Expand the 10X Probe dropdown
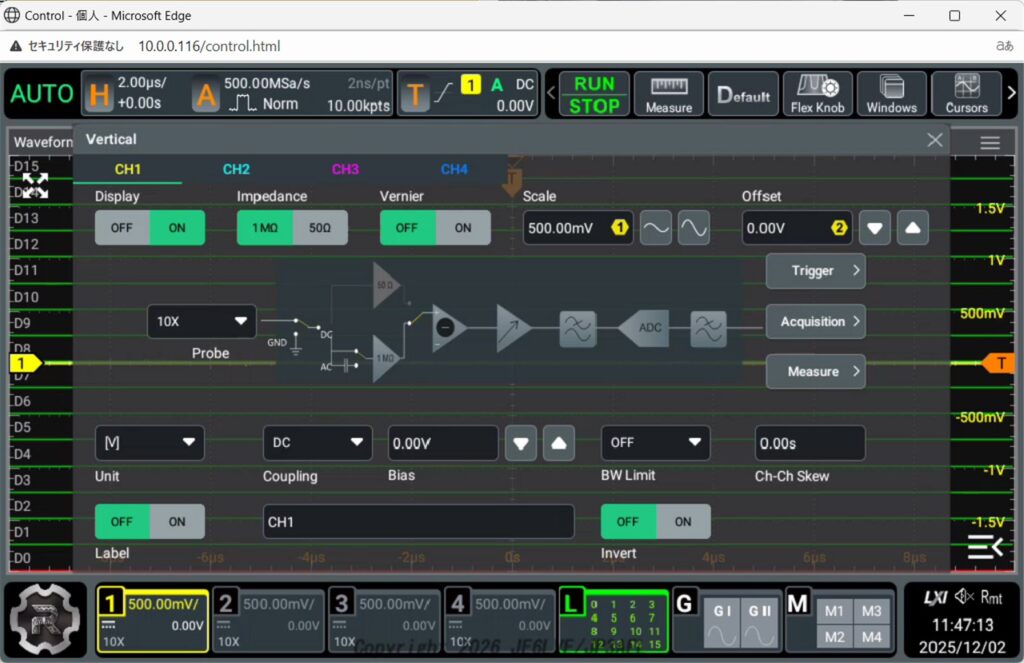The image size is (1024, 663). tap(201, 322)
